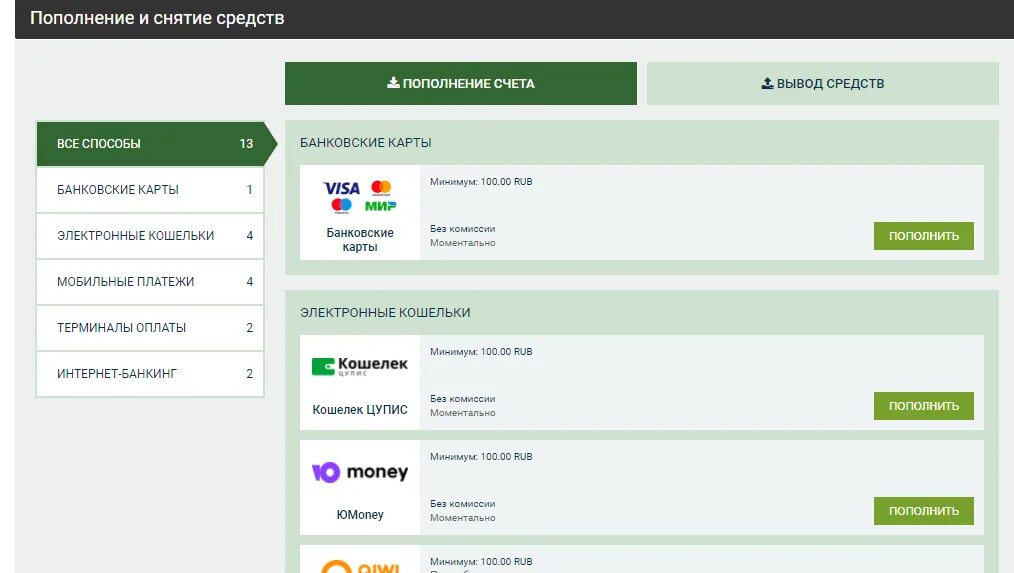
Task: Click the Банковские карты section heading
Action: point(365,142)
